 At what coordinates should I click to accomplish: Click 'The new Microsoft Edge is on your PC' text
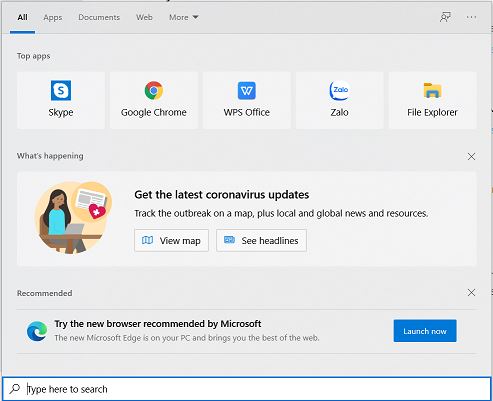(x=187, y=338)
